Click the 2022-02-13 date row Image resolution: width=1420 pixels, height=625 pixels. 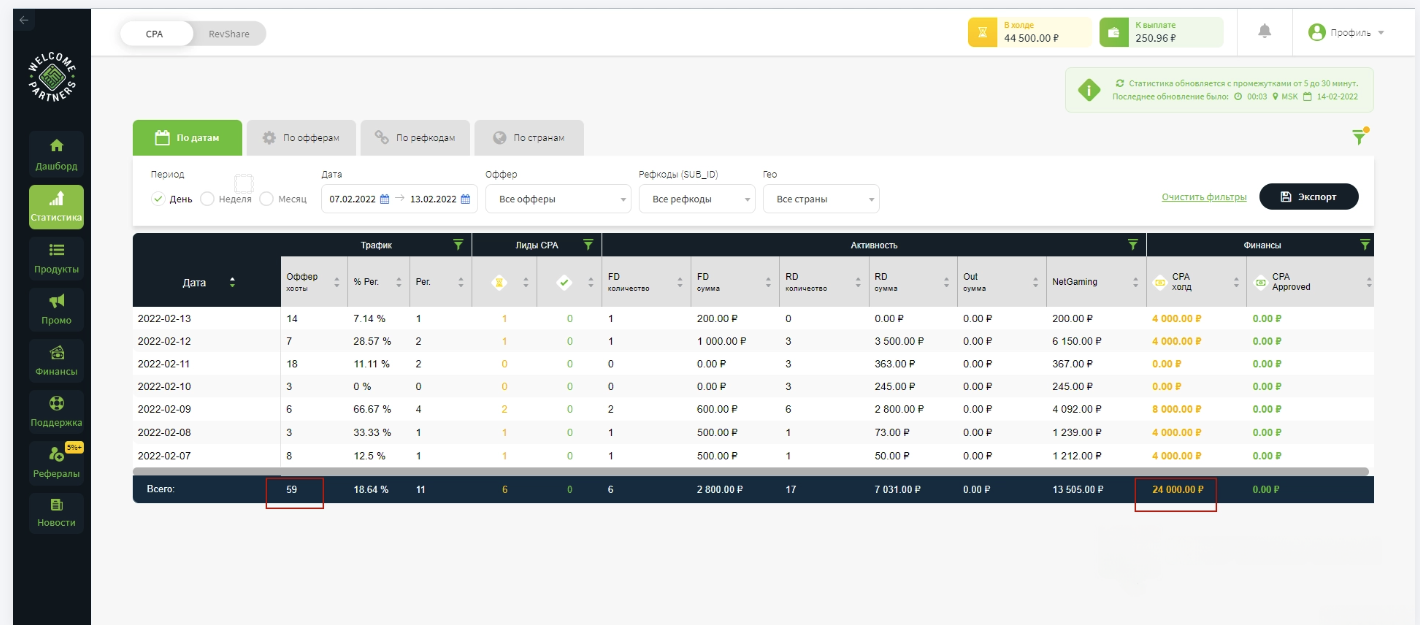(x=753, y=318)
